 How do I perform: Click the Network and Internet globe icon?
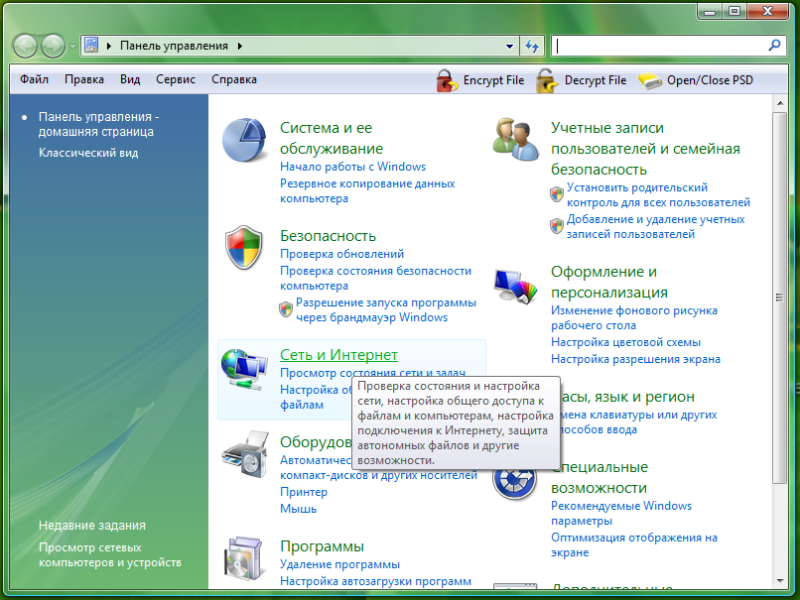[244, 369]
